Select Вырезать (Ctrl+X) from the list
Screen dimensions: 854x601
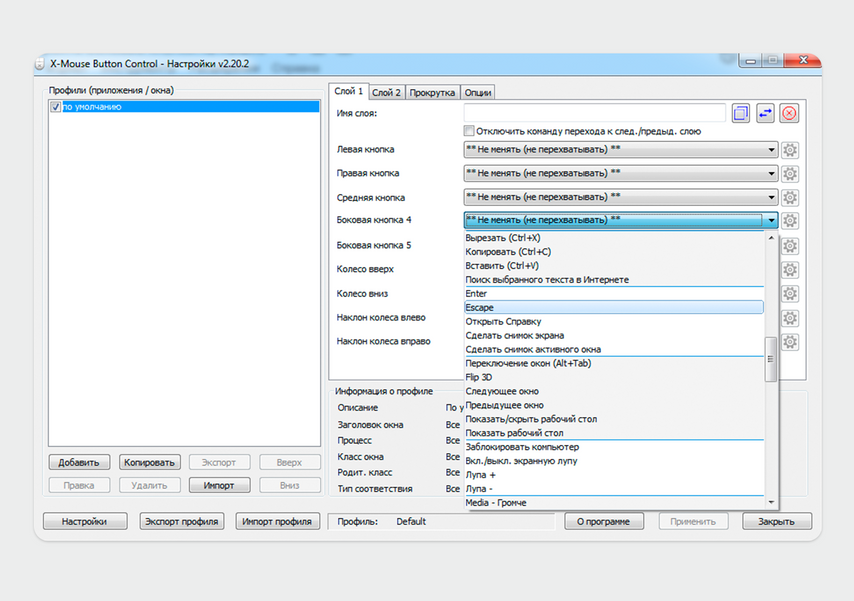click(x=614, y=238)
